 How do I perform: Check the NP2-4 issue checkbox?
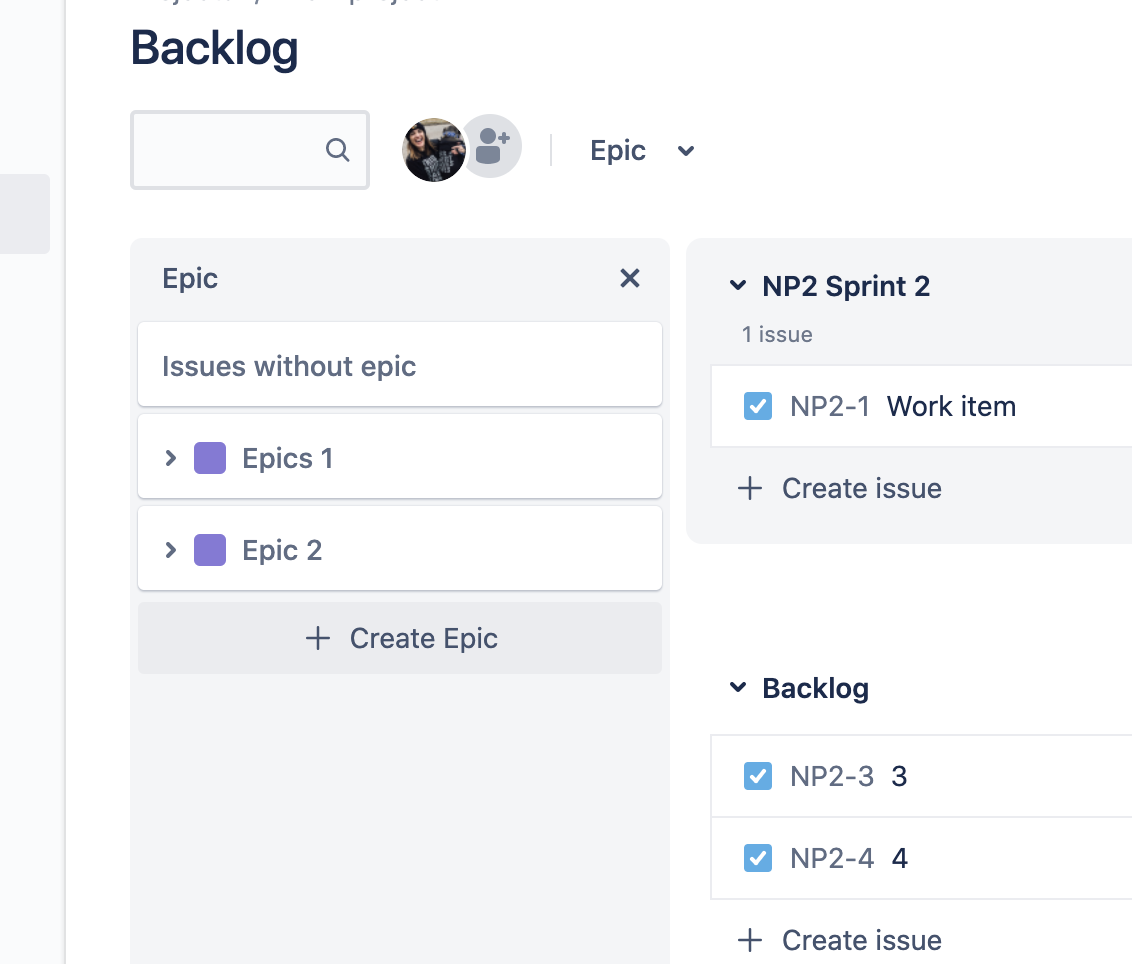pyautogui.click(x=758, y=858)
